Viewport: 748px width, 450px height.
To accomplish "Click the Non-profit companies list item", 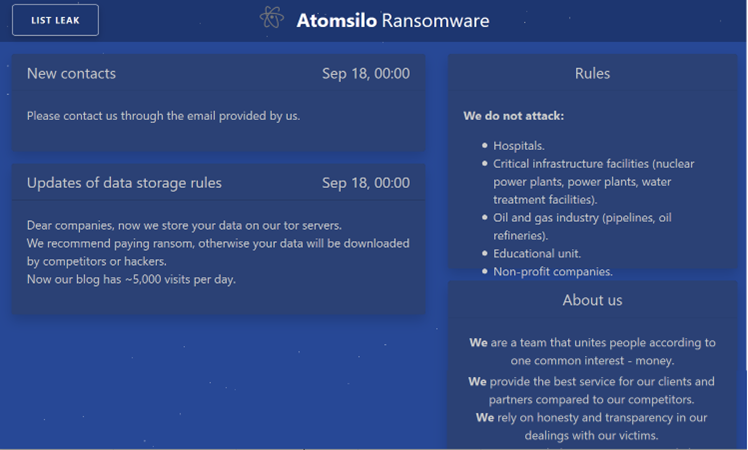I will pos(552,272).
